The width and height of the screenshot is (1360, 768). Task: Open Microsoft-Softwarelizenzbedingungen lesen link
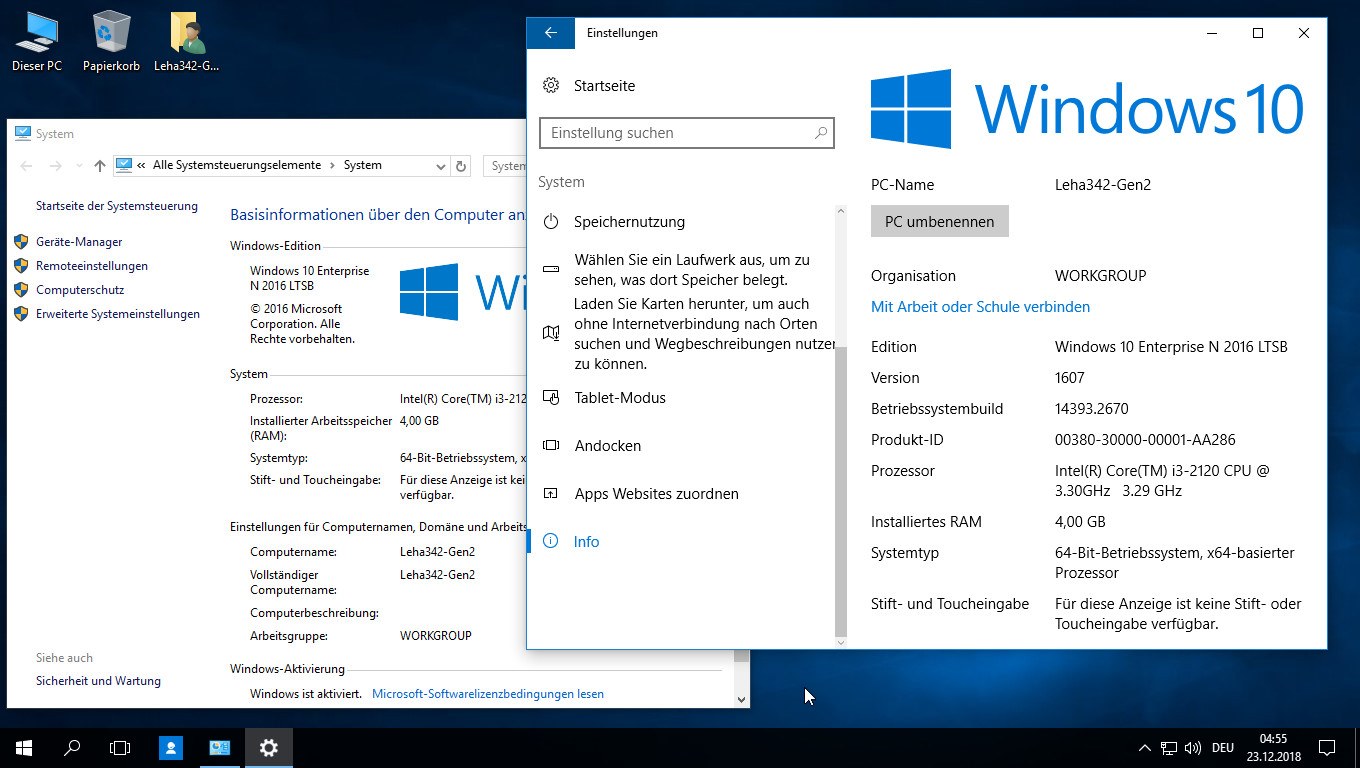[488, 694]
